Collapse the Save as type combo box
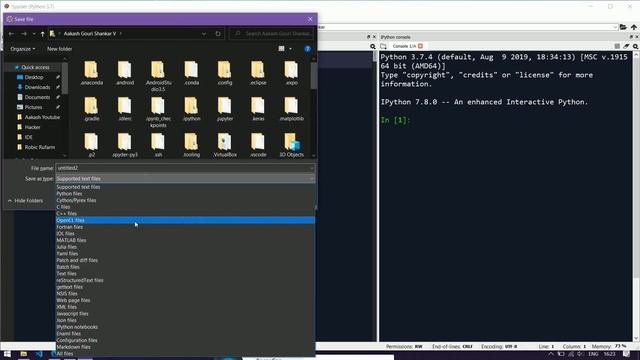Screen dimensions: 640x360 pyautogui.click(x=311, y=178)
